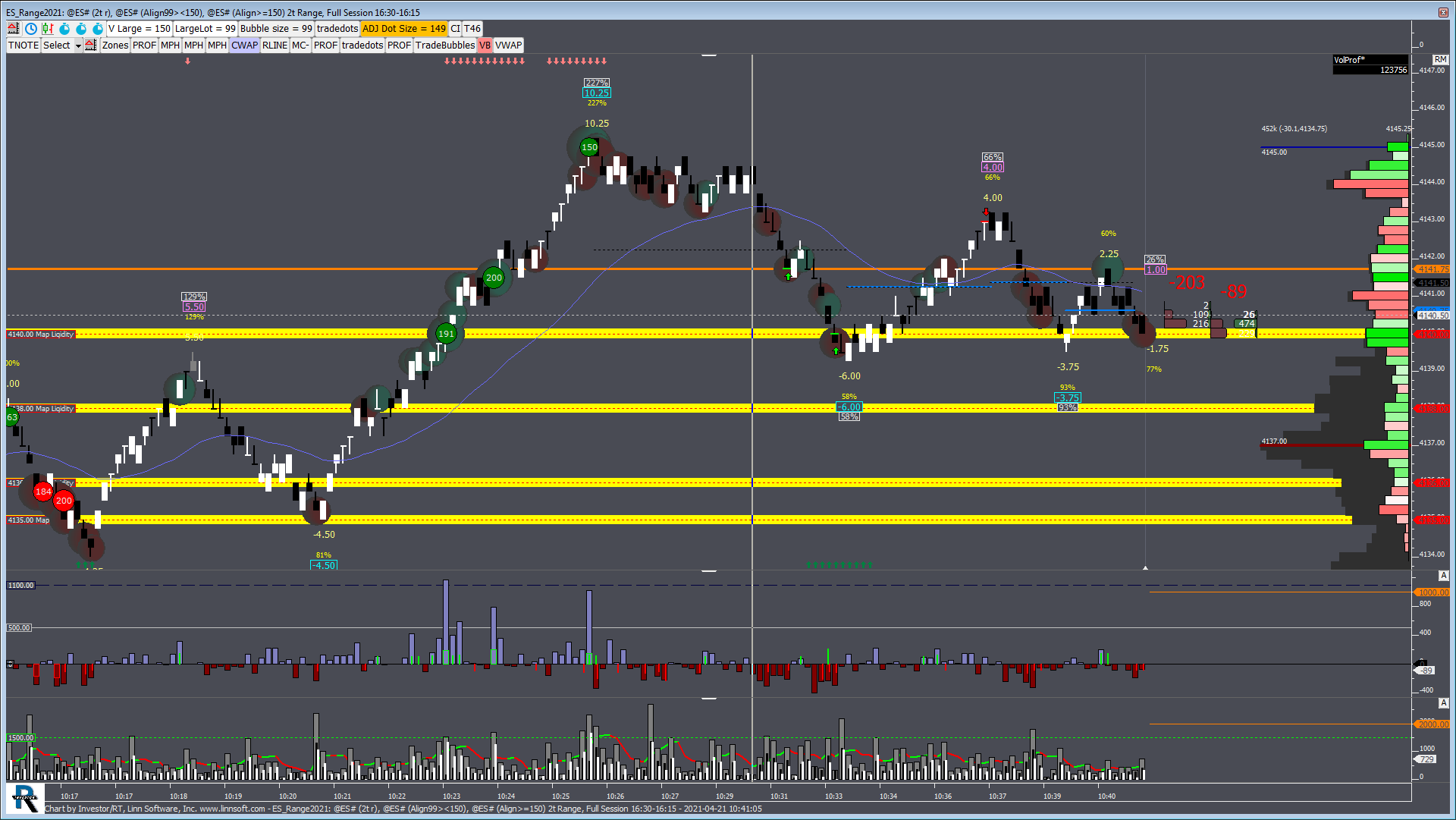Toggle the MC- button
The width and height of the screenshot is (1456, 820).
pyautogui.click(x=300, y=46)
